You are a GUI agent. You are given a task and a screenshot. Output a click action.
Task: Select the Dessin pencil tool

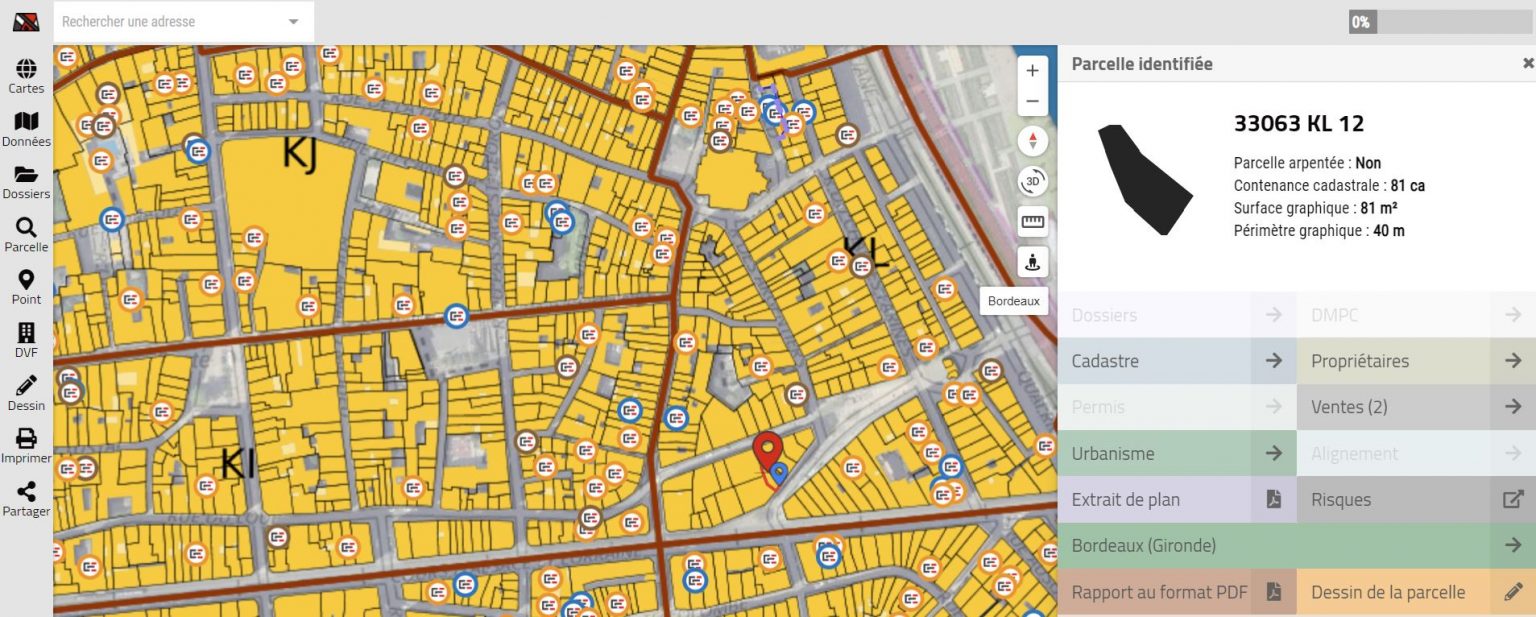(26, 387)
